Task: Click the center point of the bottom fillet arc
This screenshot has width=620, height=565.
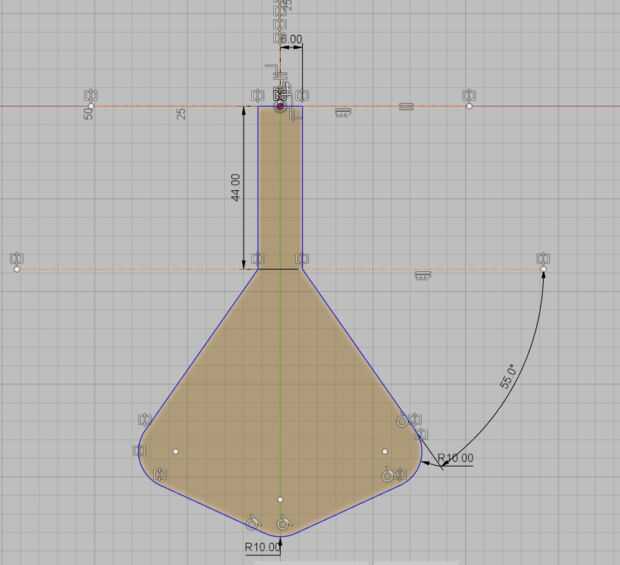Action: point(280,500)
